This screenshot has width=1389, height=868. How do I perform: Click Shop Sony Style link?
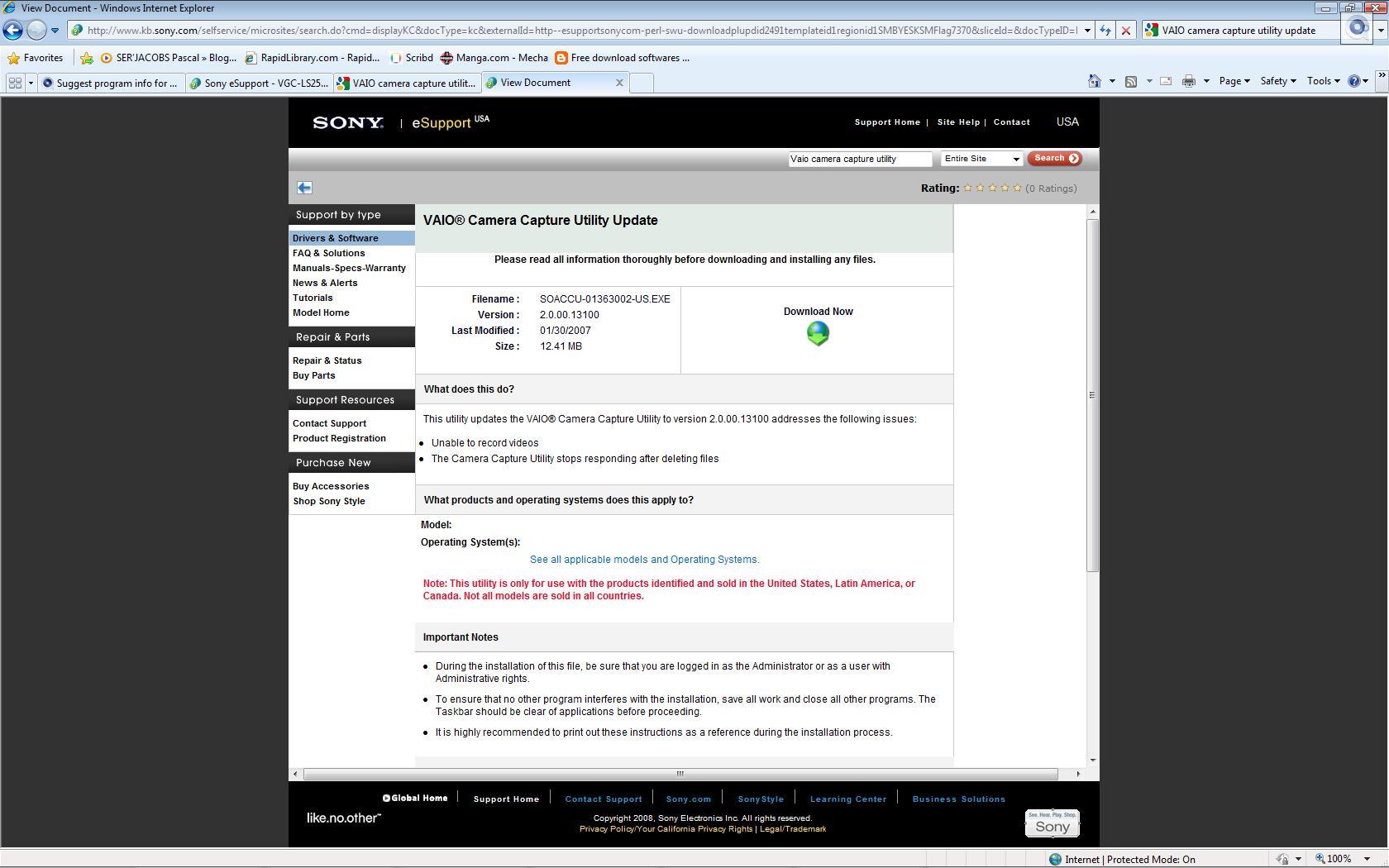(x=328, y=501)
